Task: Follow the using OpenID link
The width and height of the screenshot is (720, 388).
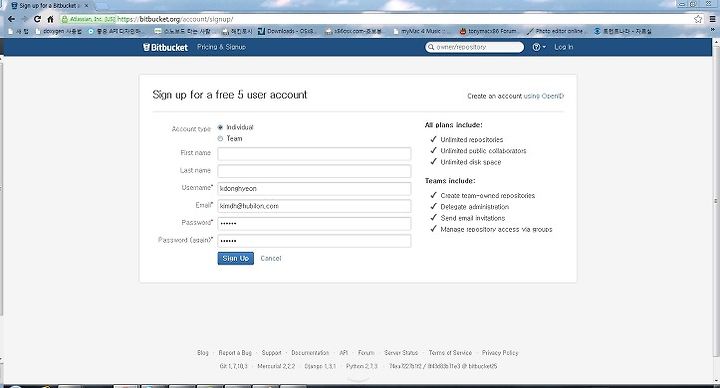Action: pyautogui.click(x=544, y=96)
